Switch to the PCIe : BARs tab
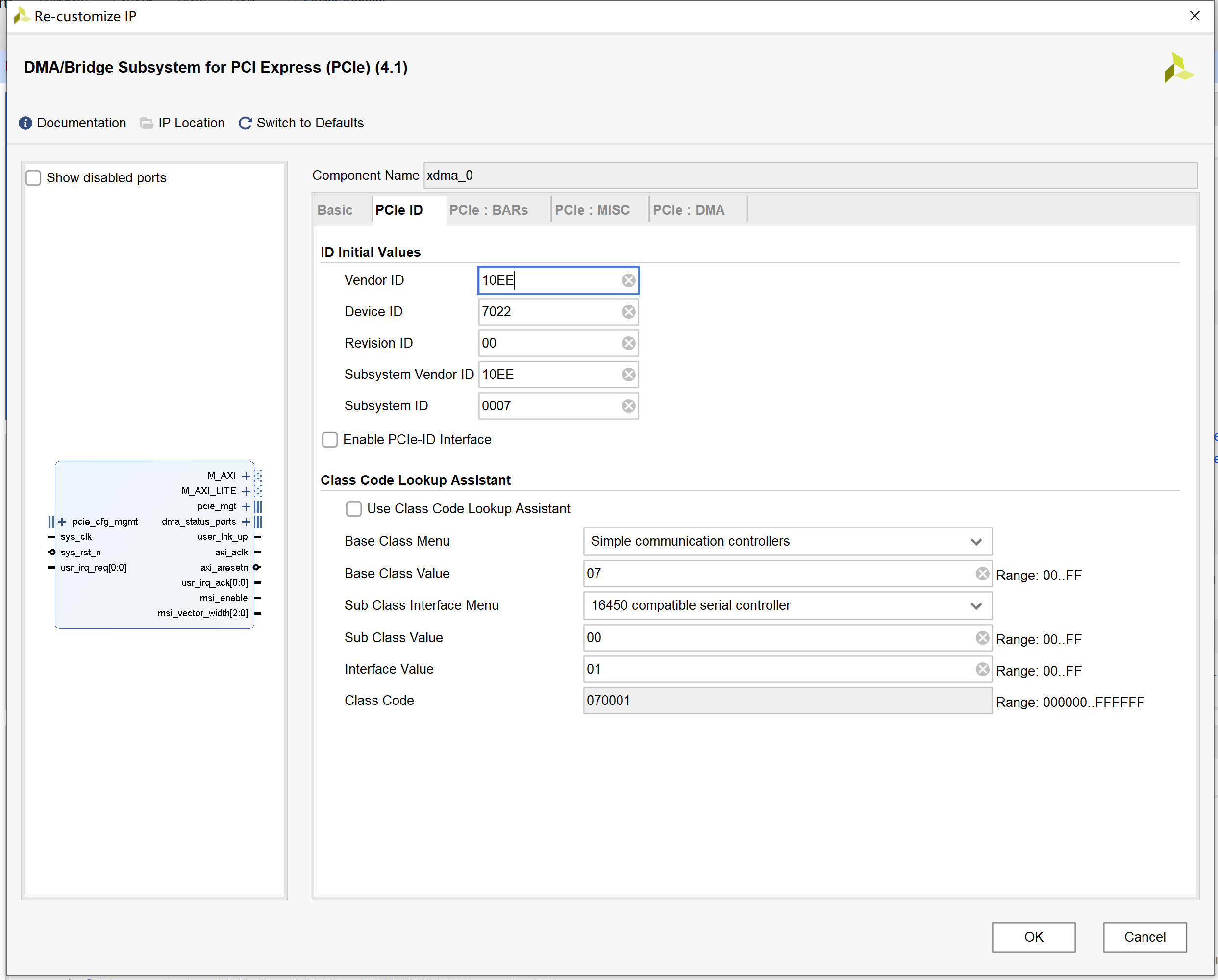The image size is (1218, 980). 488,210
